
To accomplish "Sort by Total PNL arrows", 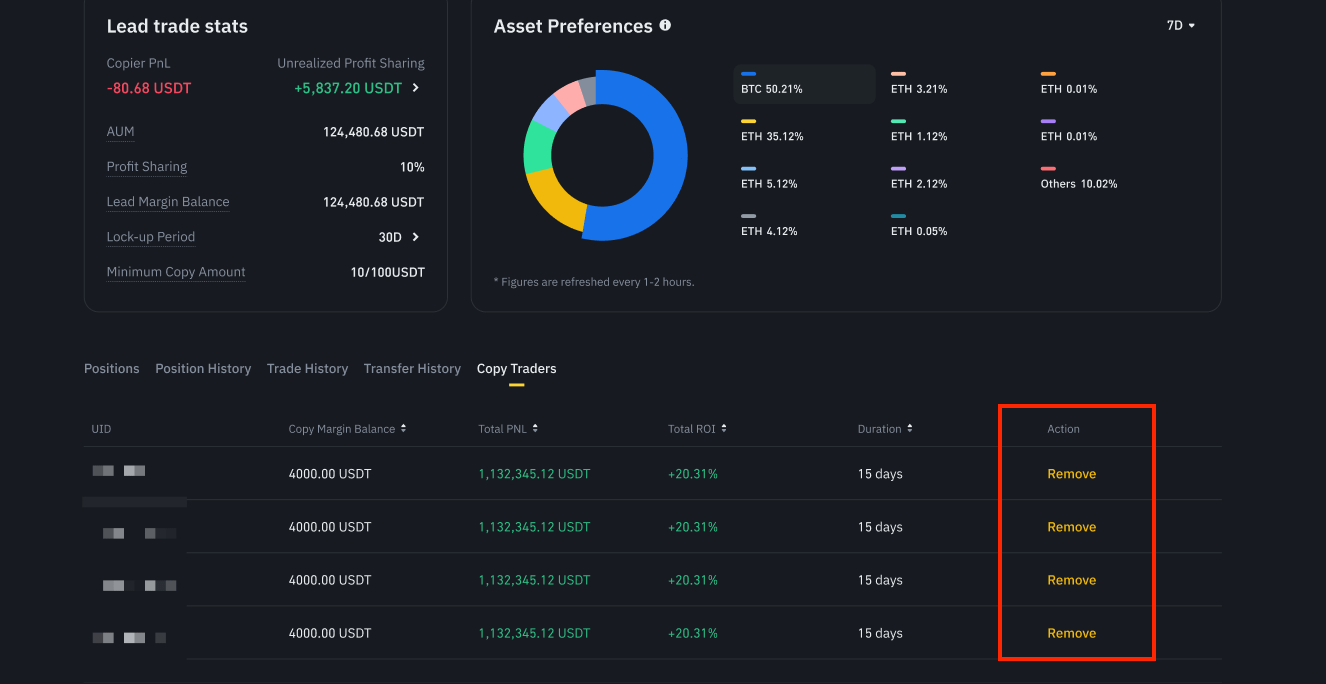I will tap(535, 429).
